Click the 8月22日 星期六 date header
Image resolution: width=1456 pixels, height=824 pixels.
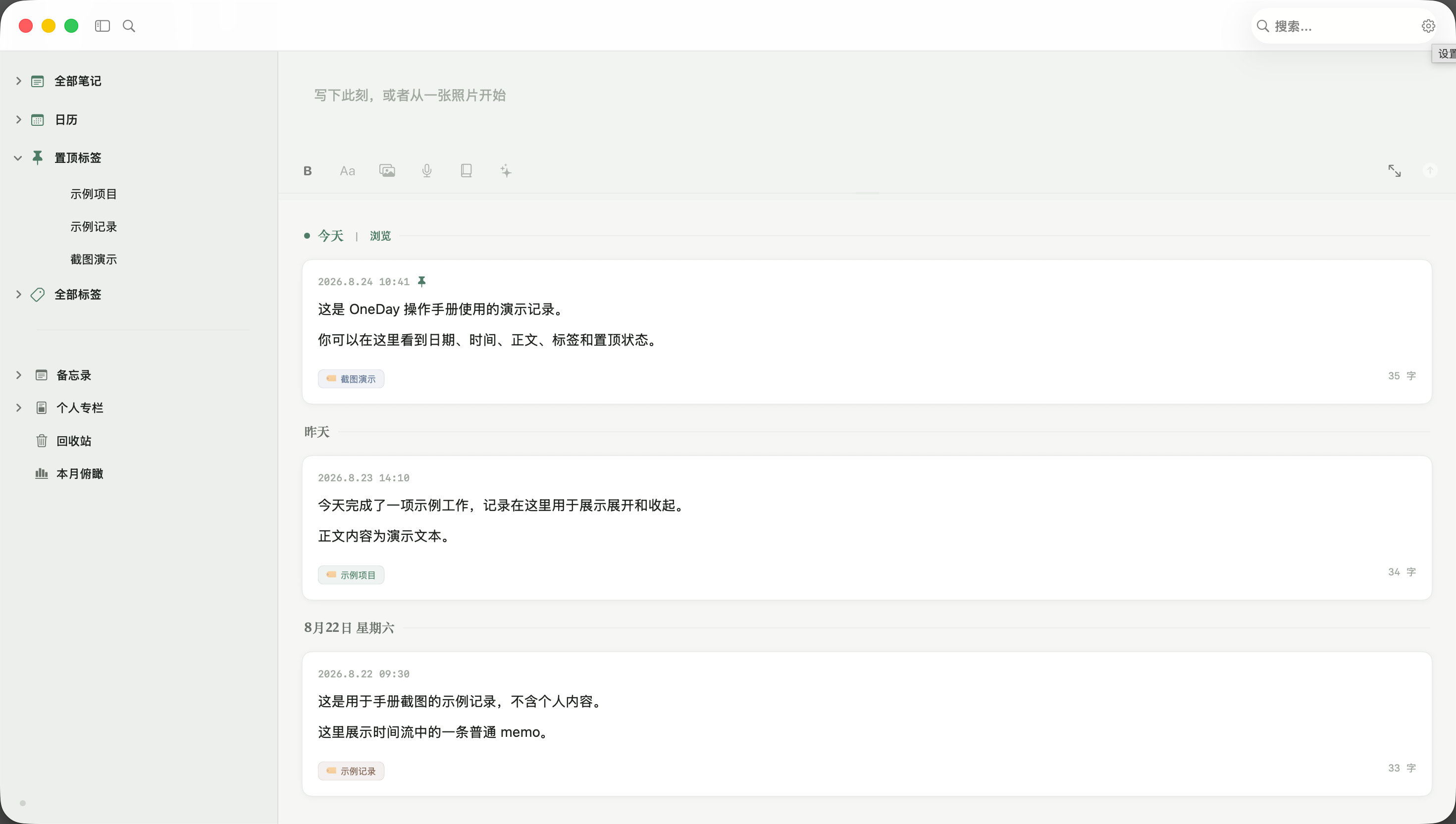[x=349, y=627]
